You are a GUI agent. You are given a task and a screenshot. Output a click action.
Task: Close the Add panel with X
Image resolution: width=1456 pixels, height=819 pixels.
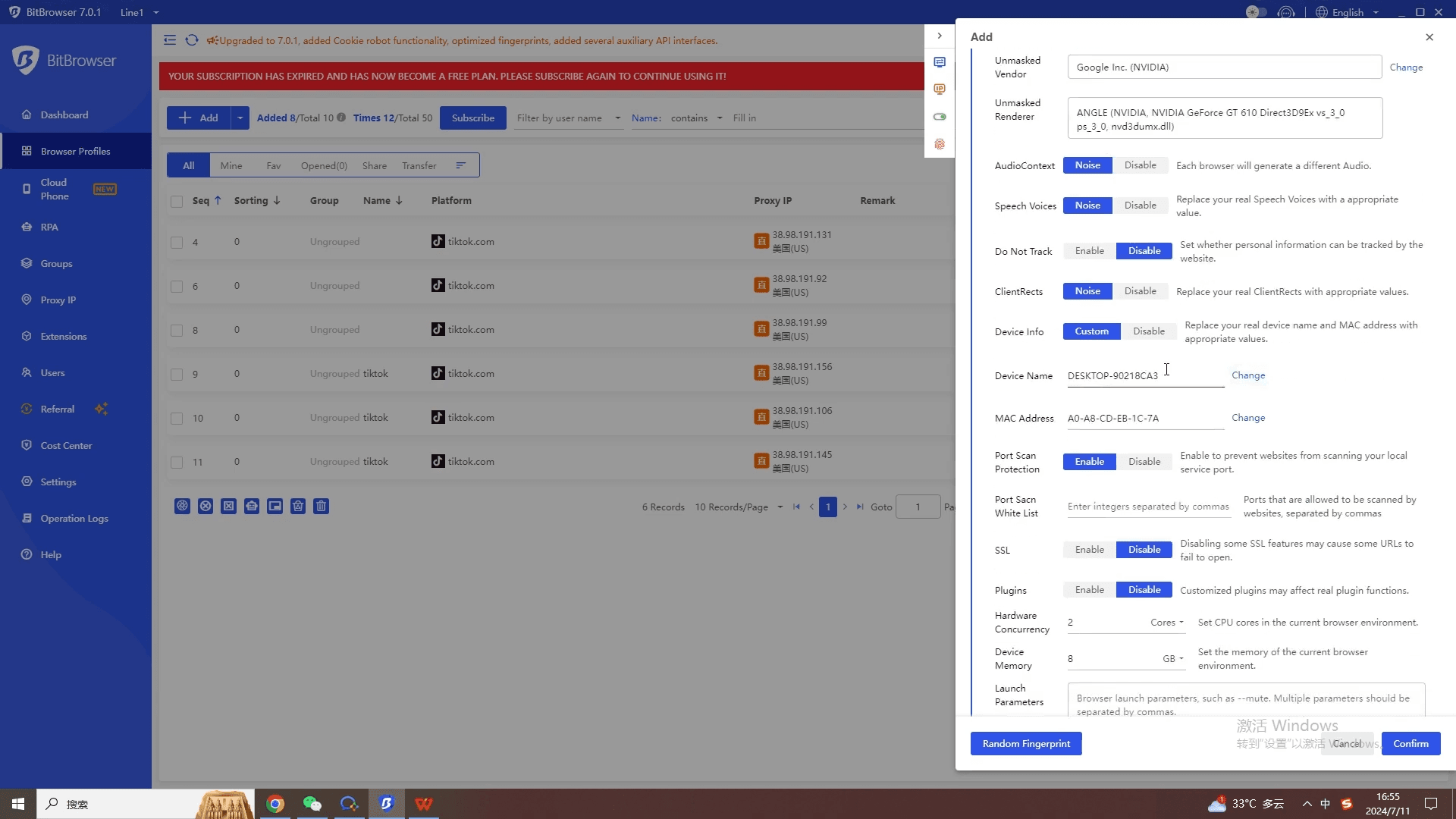click(x=1429, y=37)
